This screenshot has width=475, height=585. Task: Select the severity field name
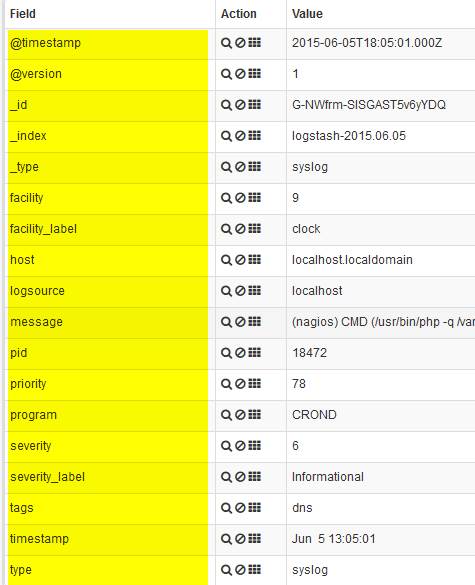click(31, 446)
